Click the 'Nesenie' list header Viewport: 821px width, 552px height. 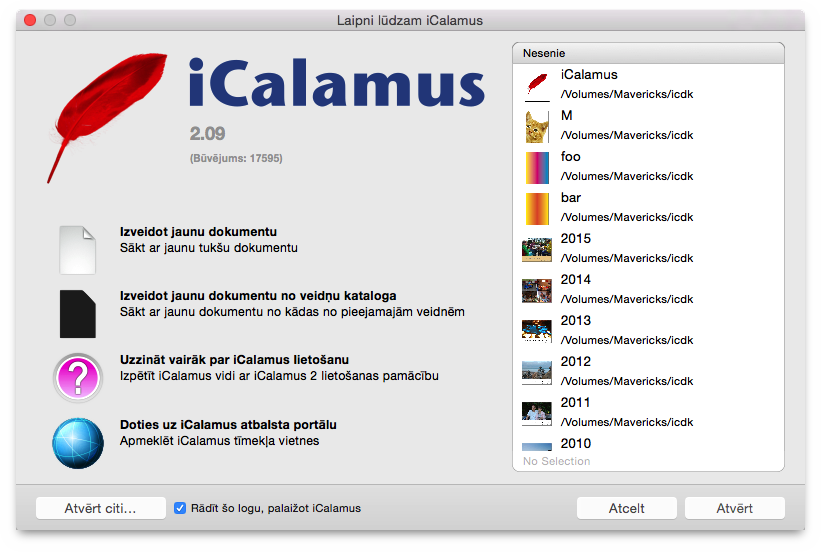pyautogui.click(x=648, y=53)
